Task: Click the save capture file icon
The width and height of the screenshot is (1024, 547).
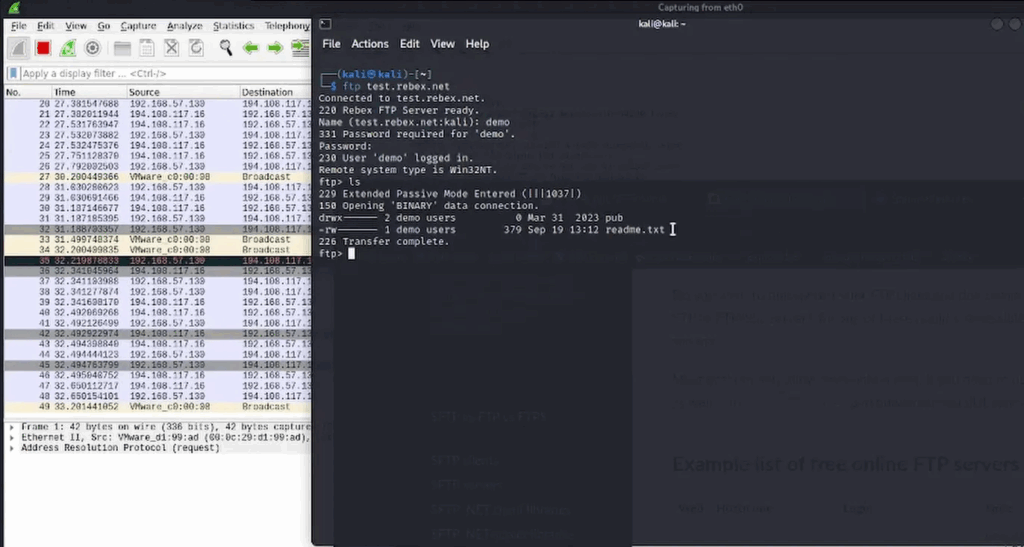Action: point(147,47)
